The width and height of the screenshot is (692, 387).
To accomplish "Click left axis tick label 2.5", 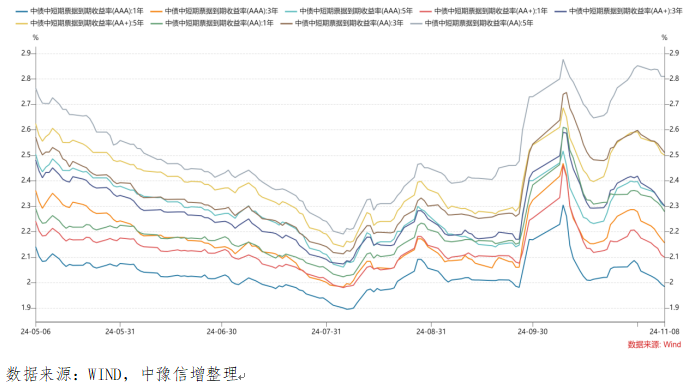I will 26,155.
